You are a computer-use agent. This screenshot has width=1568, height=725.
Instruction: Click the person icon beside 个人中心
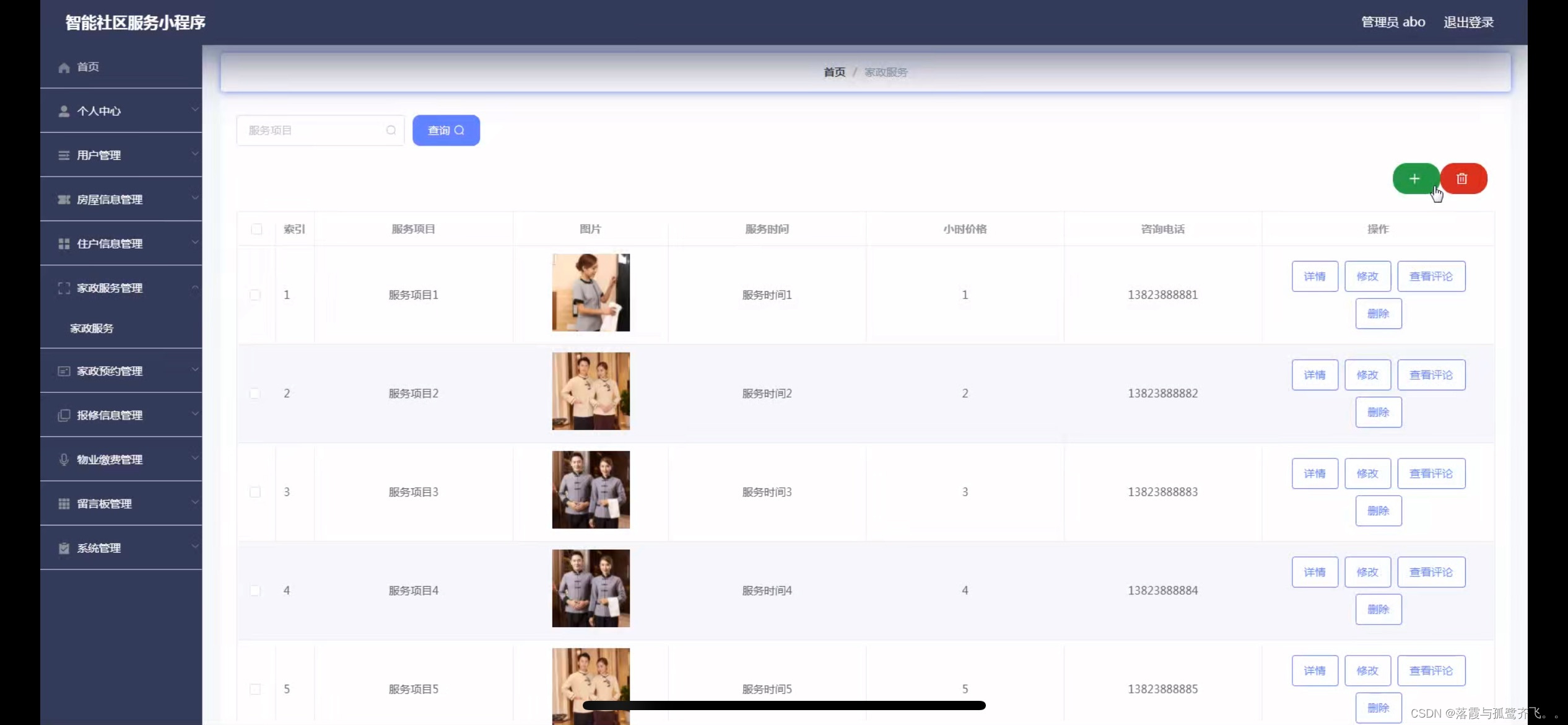pyautogui.click(x=64, y=112)
